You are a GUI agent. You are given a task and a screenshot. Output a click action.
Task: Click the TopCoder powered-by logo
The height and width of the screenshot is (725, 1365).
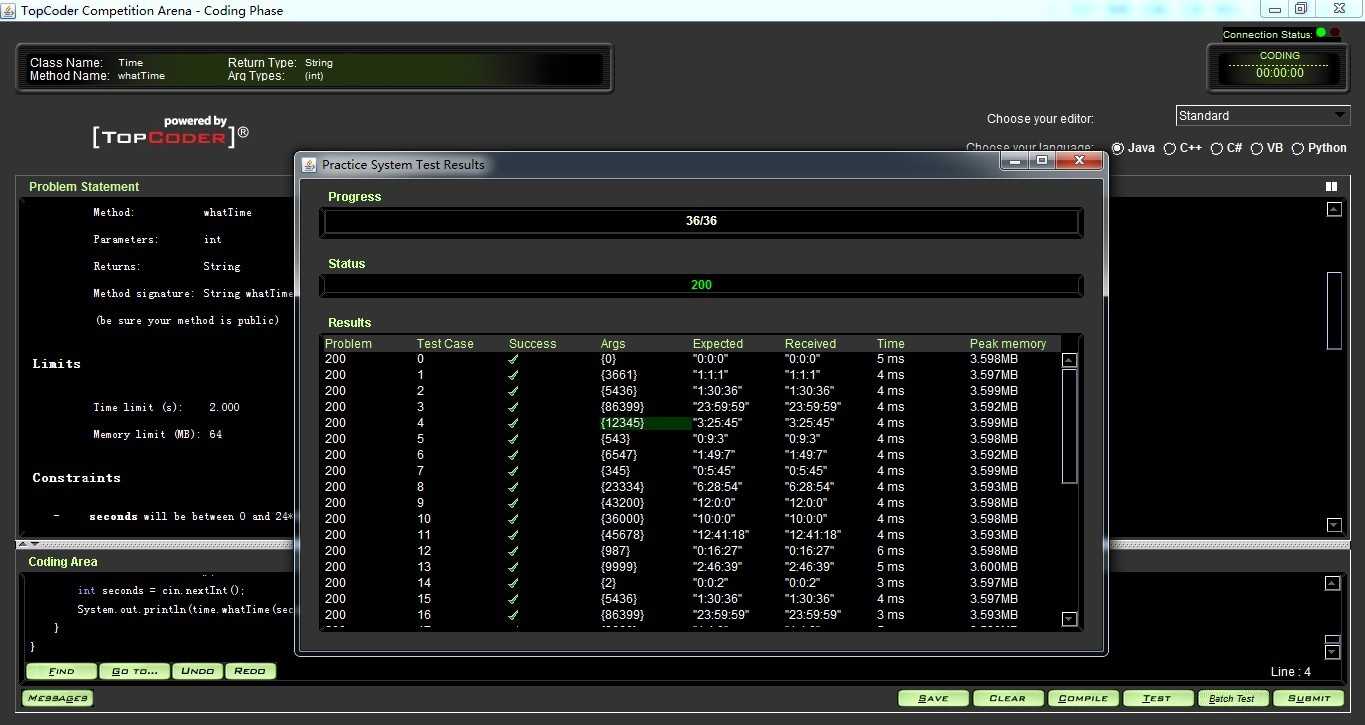[x=171, y=132]
